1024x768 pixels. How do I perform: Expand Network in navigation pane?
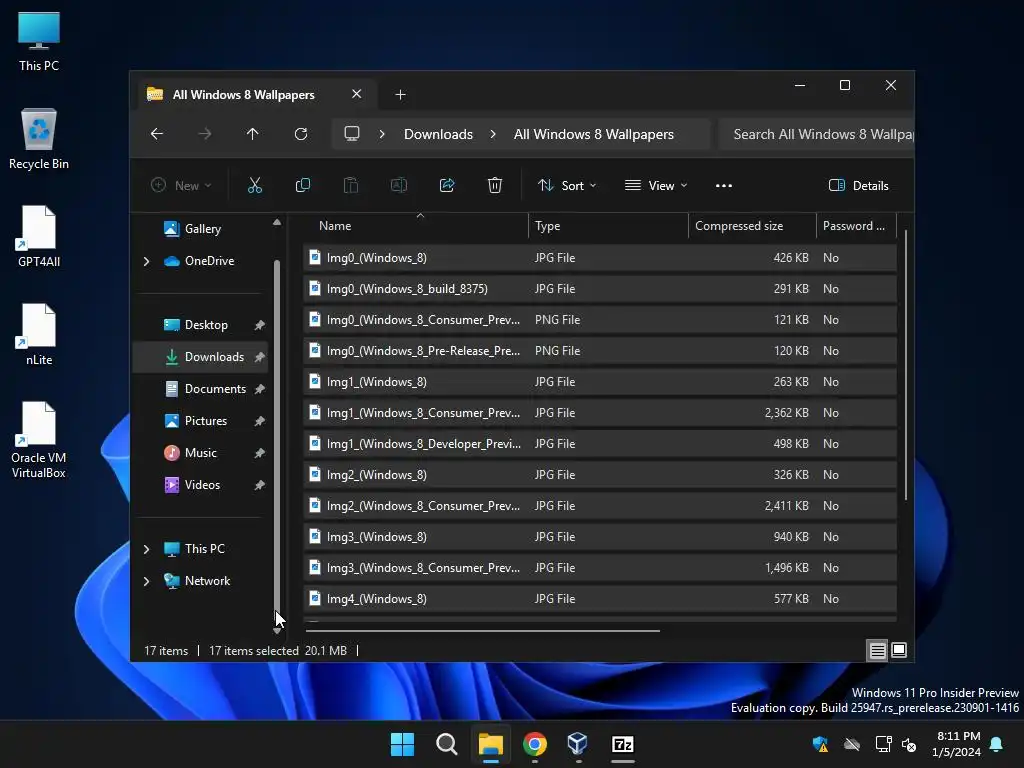click(x=146, y=581)
